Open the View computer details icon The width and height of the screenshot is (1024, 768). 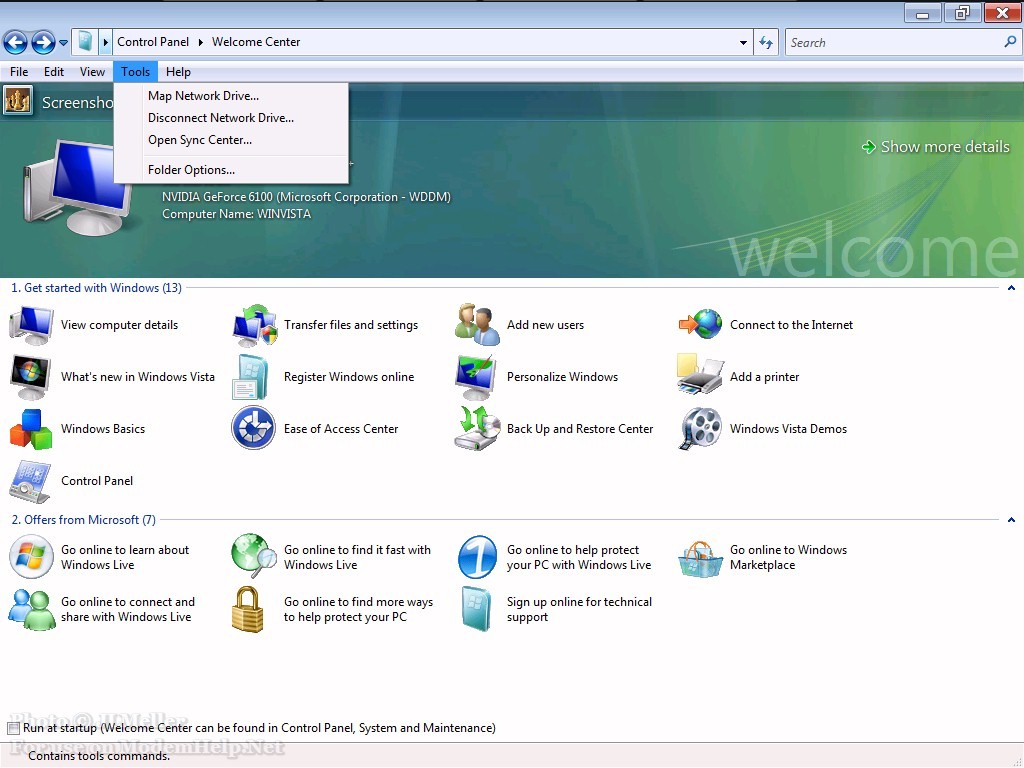[31, 325]
